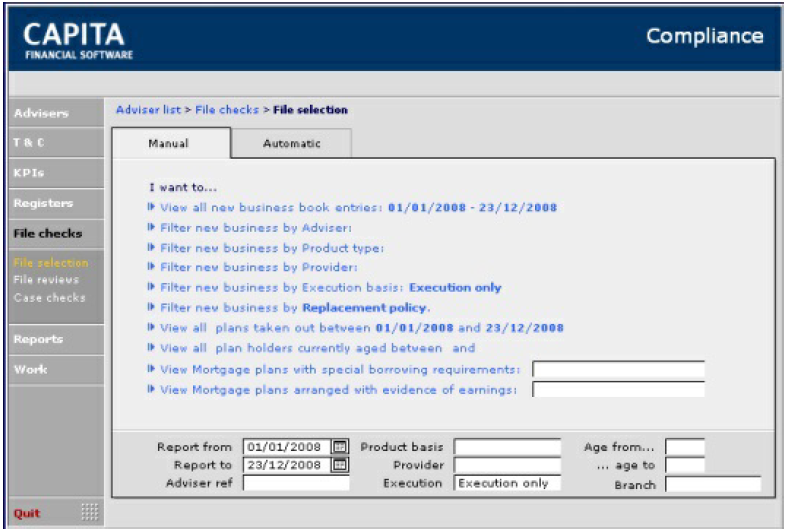This screenshot has height=532, width=787.
Task: Click the Provider input field
Action: [x=507, y=465]
